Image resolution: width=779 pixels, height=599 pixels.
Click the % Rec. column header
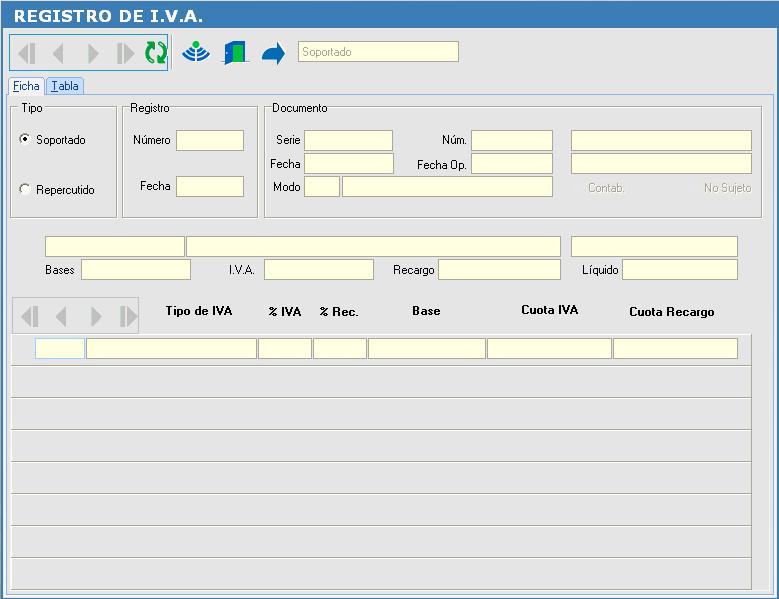(x=339, y=311)
